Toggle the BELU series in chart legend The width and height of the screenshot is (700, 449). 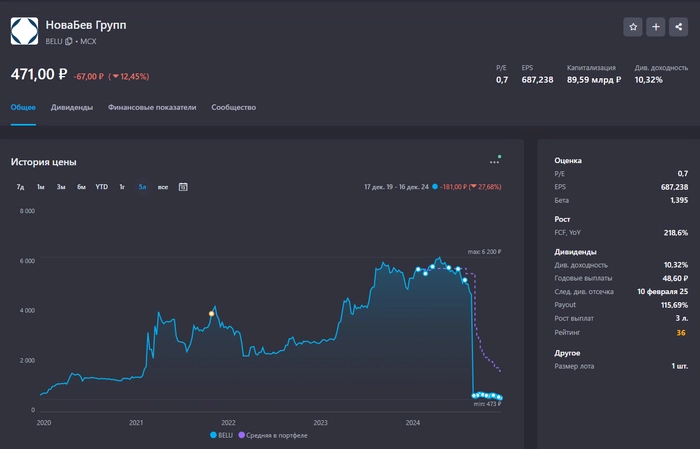click(220, 436)
